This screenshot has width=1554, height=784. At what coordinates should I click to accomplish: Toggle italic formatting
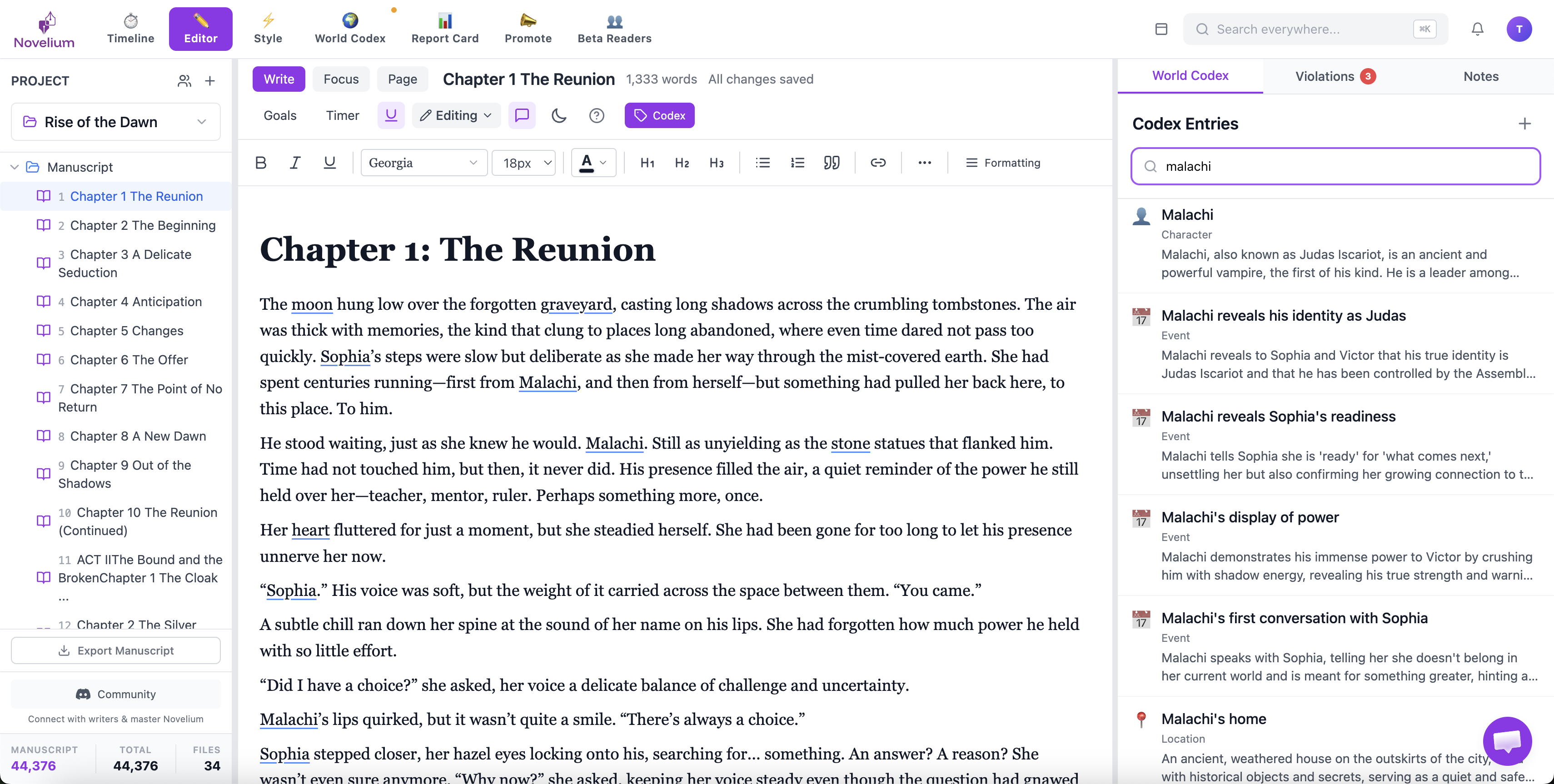[295, 162]
